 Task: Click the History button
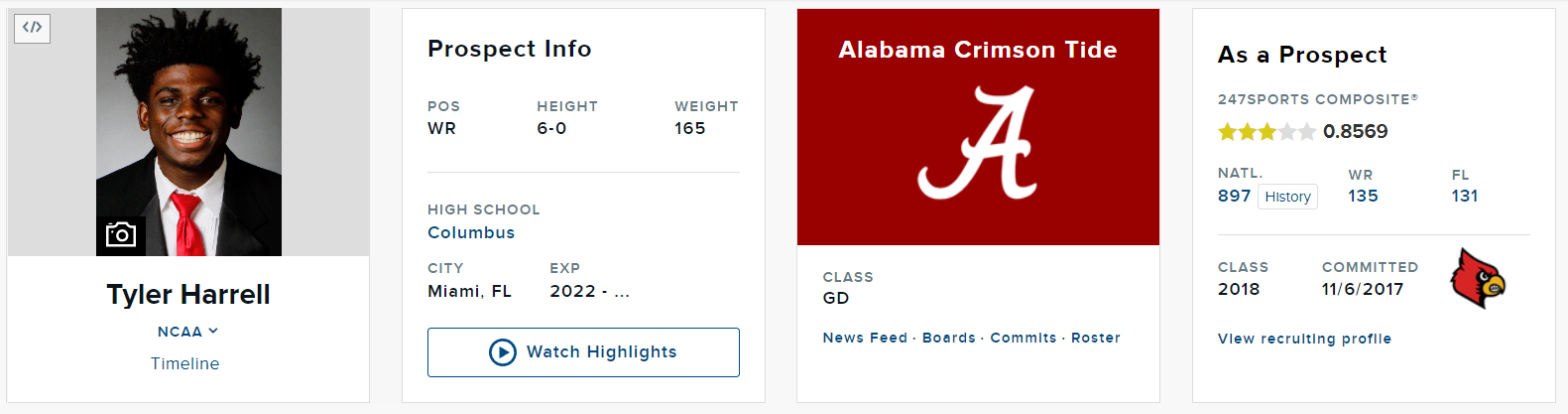(x=1288, y=197)
